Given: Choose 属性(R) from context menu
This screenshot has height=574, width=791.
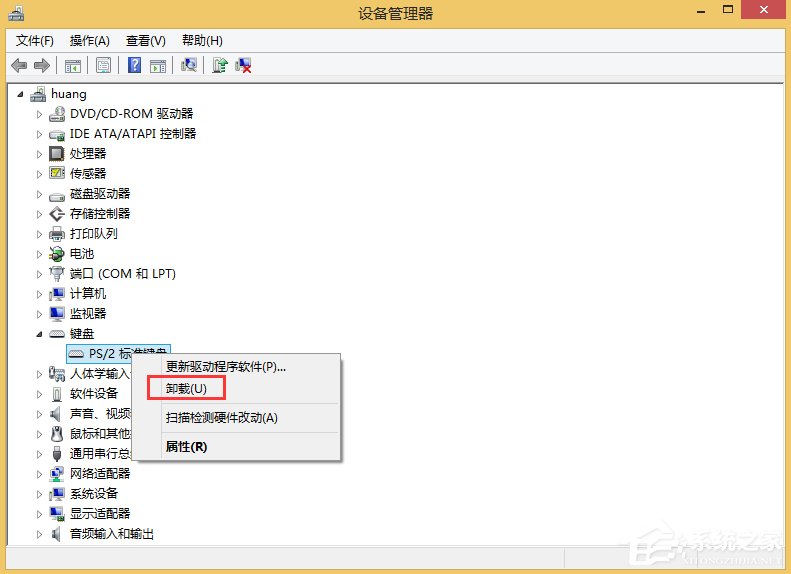Looking at the screenshot, I should click(x=237, y=446).
